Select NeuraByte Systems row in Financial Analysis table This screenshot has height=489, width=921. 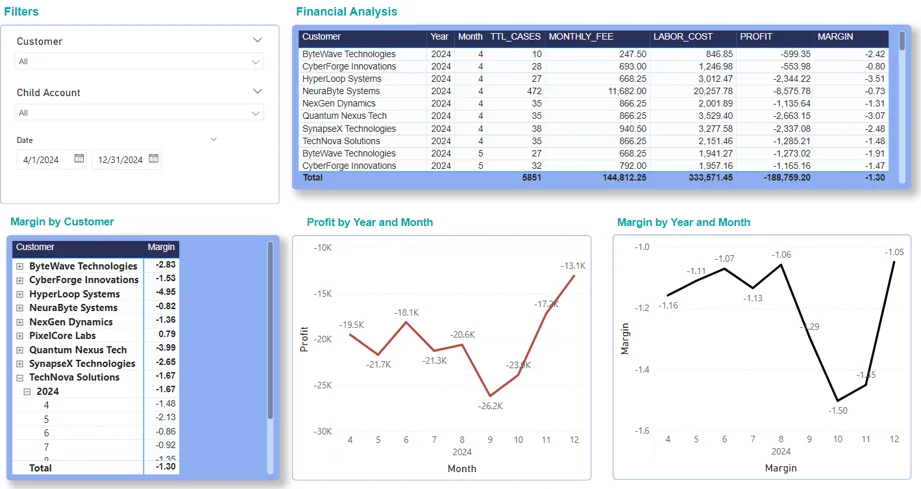pyautogui.click(x=594, y=91)
